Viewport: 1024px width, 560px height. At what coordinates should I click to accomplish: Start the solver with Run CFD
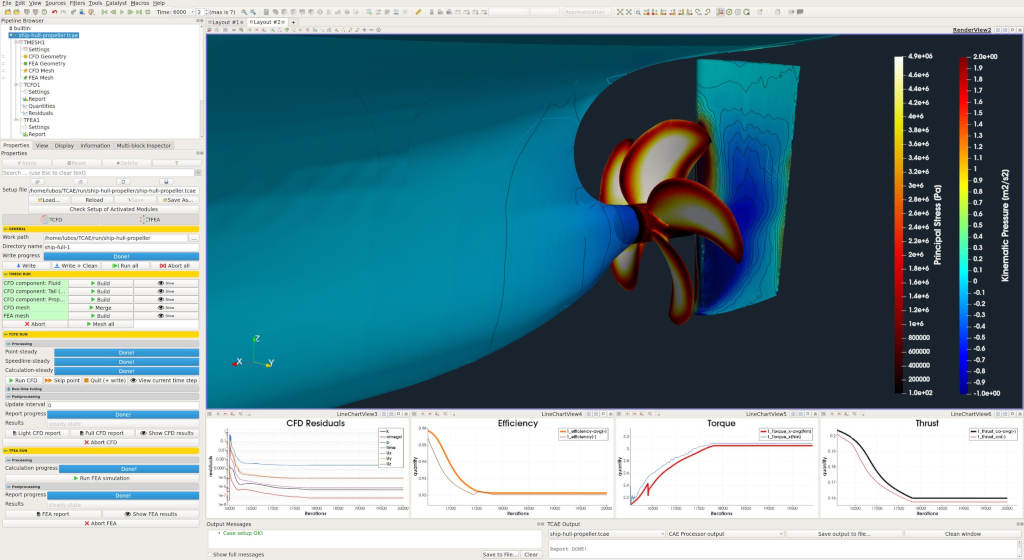[23, 380]
